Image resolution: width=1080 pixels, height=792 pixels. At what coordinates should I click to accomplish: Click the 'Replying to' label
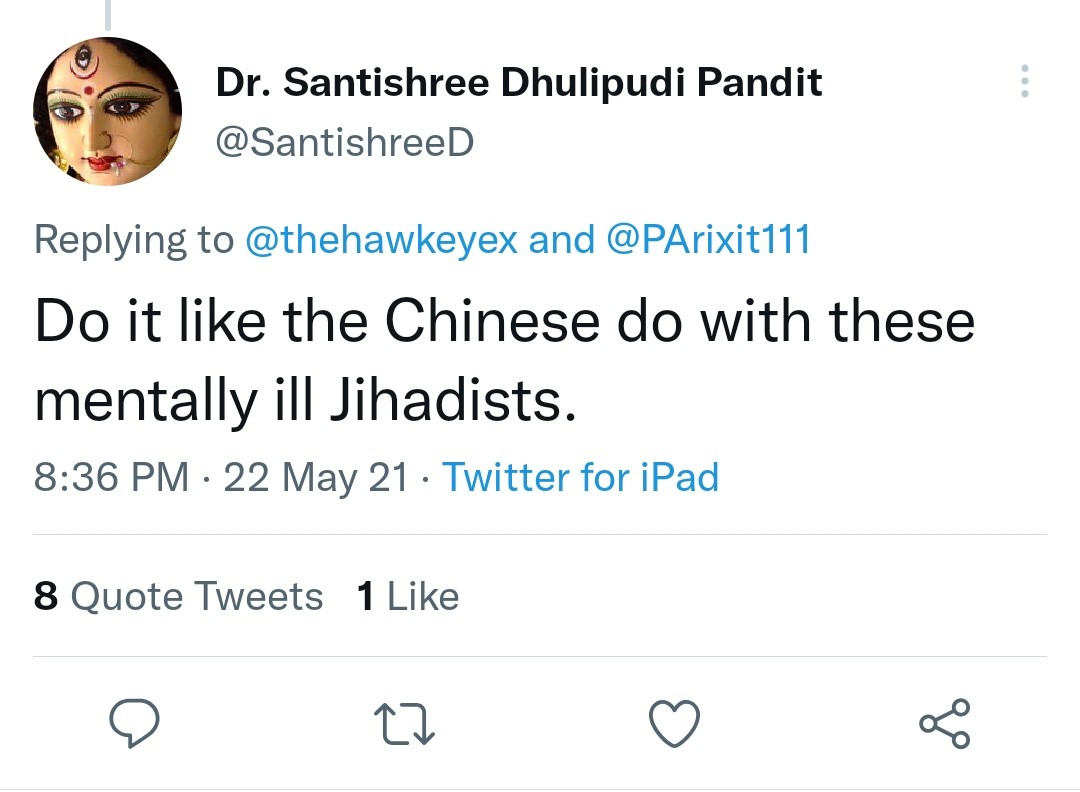point(134,240)
